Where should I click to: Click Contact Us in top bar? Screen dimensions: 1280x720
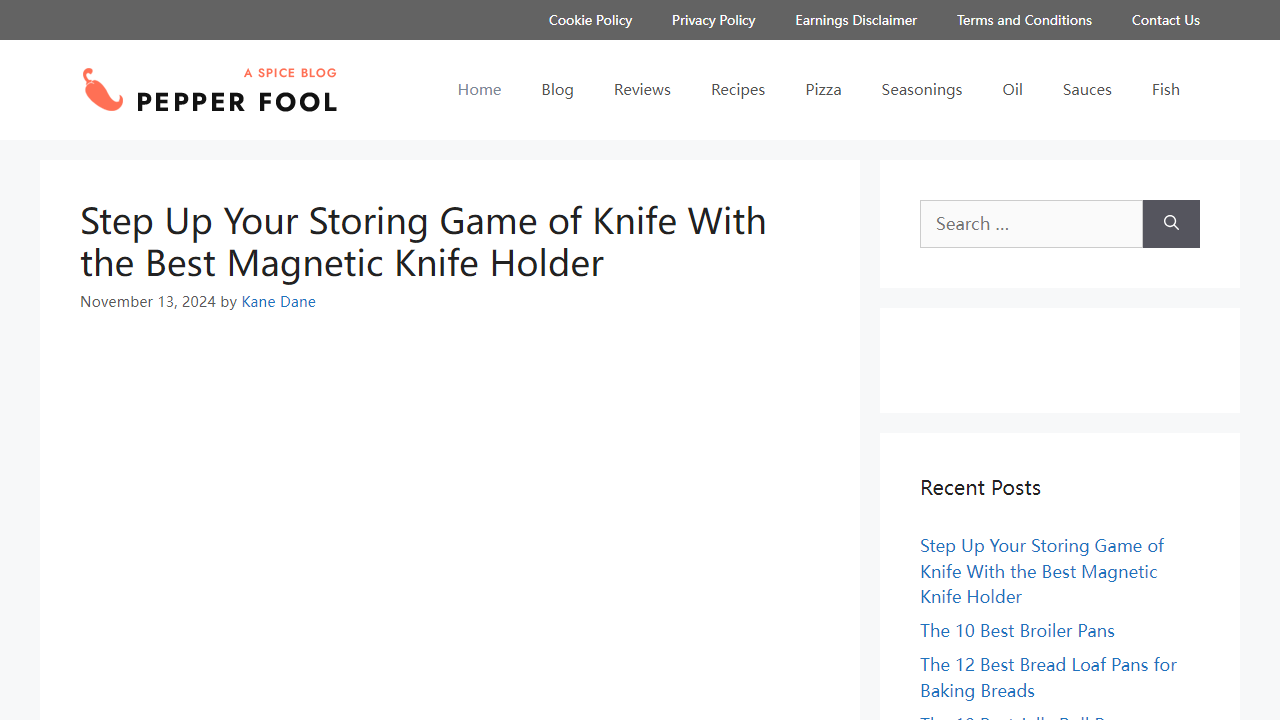click(x=1165, y=20)
